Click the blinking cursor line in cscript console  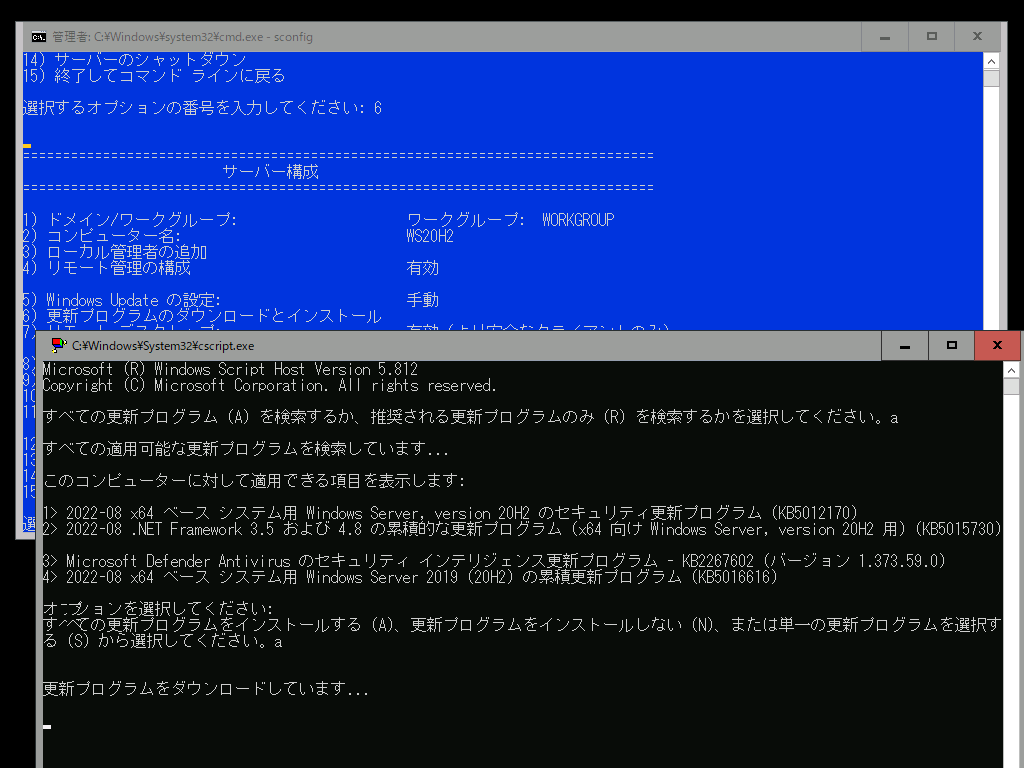click(x=47, y=727)
